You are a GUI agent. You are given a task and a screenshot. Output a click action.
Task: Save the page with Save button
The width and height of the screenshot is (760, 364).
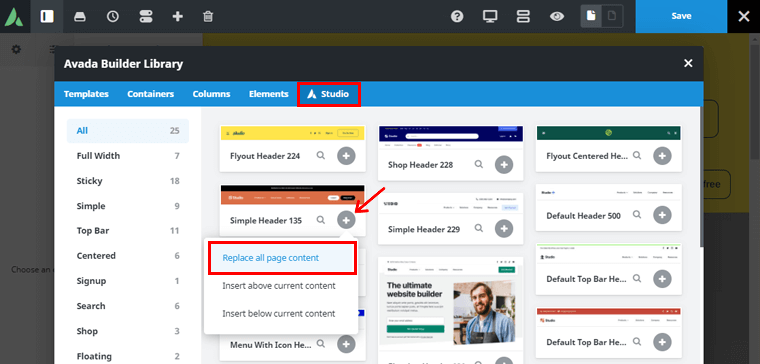(x=681, y=16)
